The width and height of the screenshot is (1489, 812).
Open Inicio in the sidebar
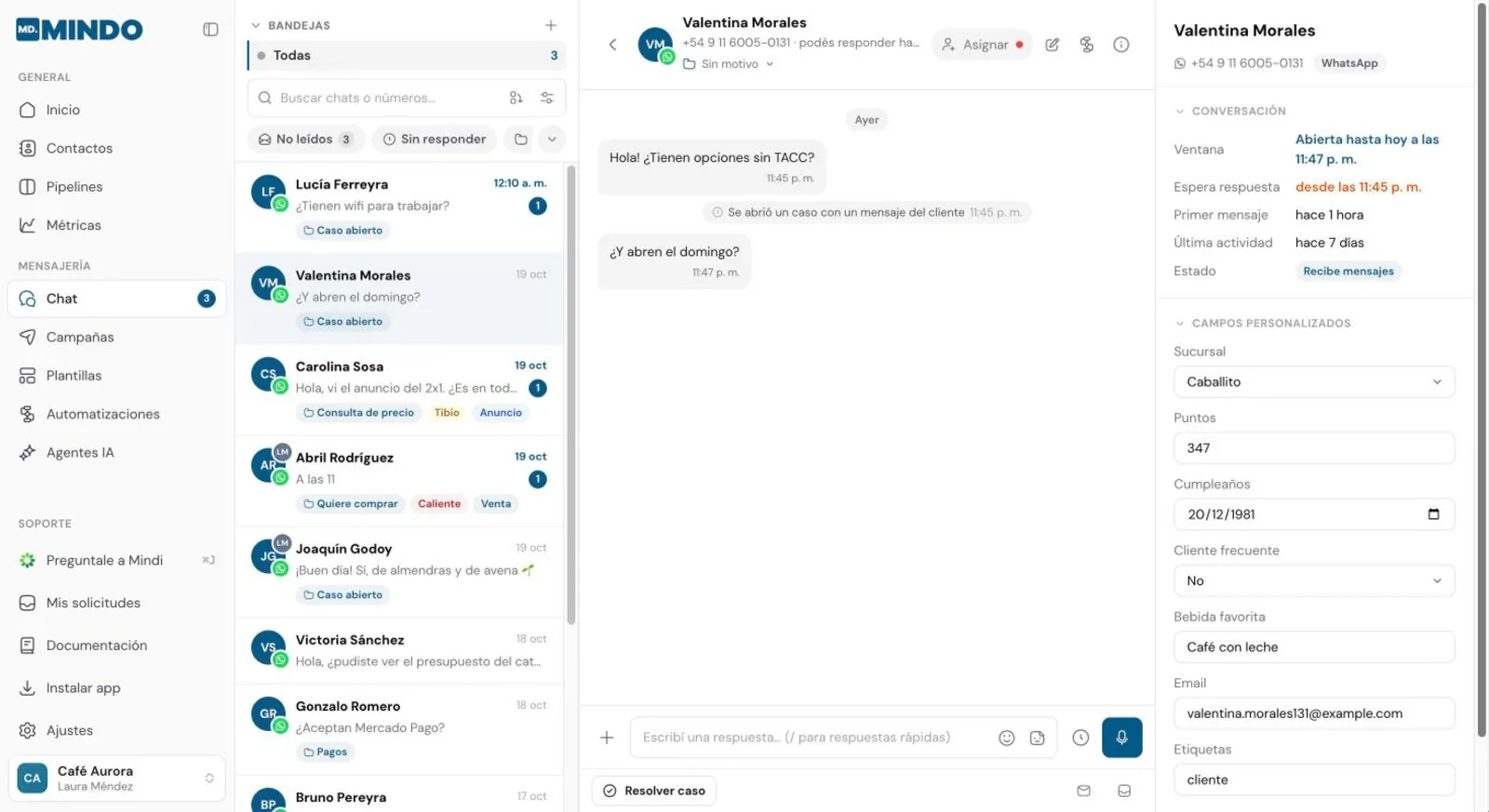point(117,110)
